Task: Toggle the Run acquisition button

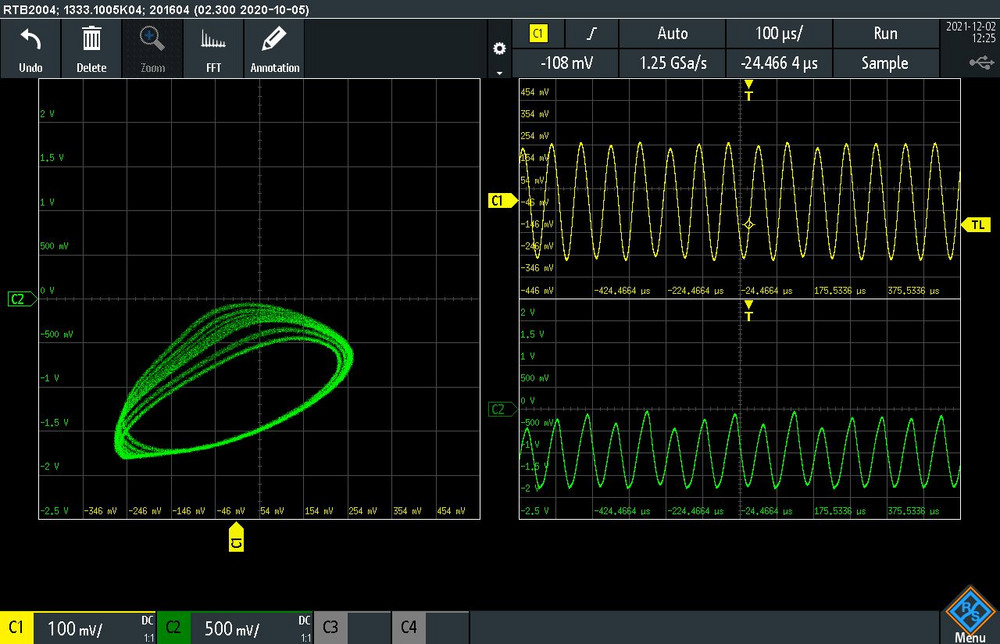Action: (885, 34)
